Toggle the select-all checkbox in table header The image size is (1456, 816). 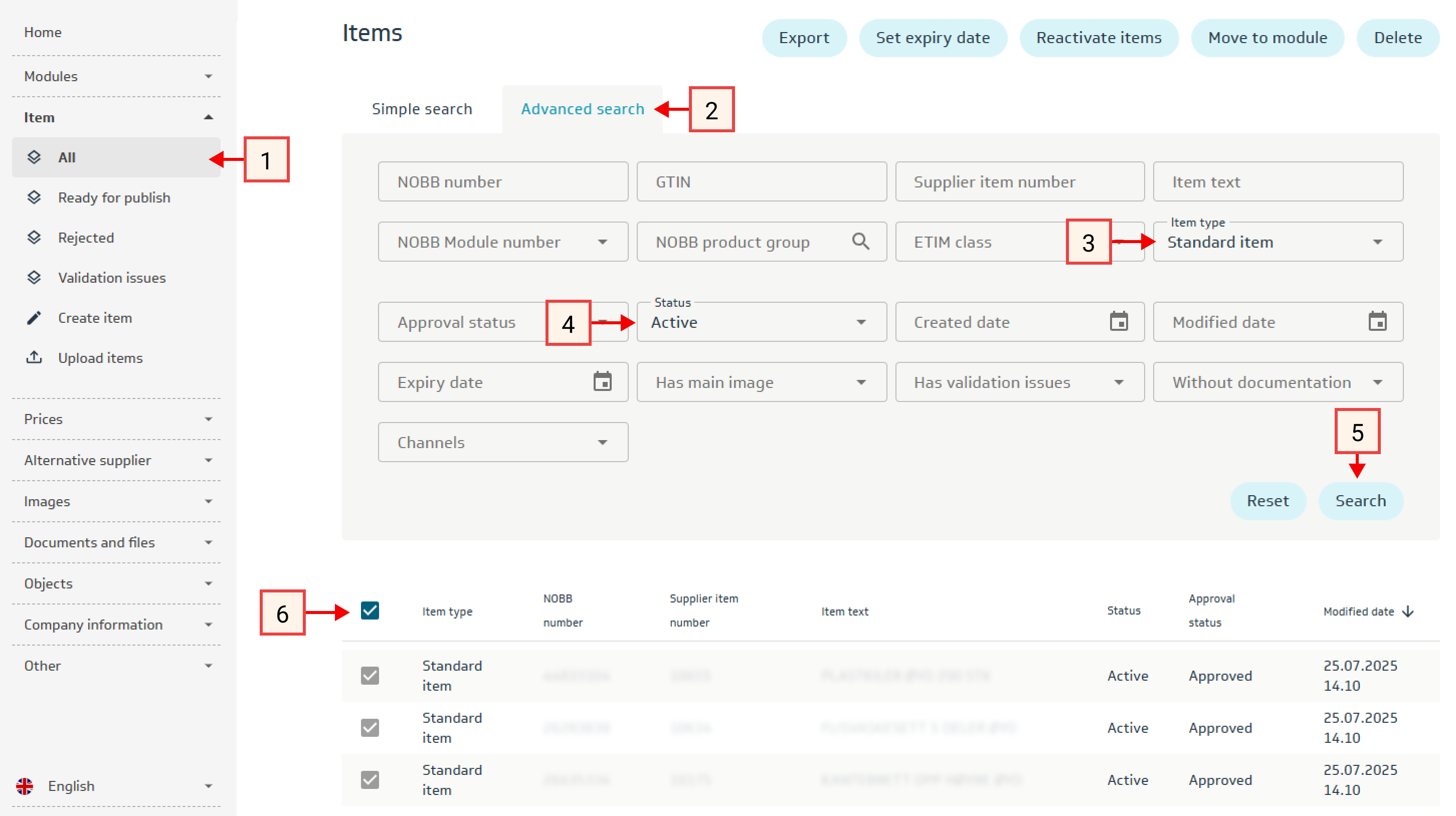[370, 611]
